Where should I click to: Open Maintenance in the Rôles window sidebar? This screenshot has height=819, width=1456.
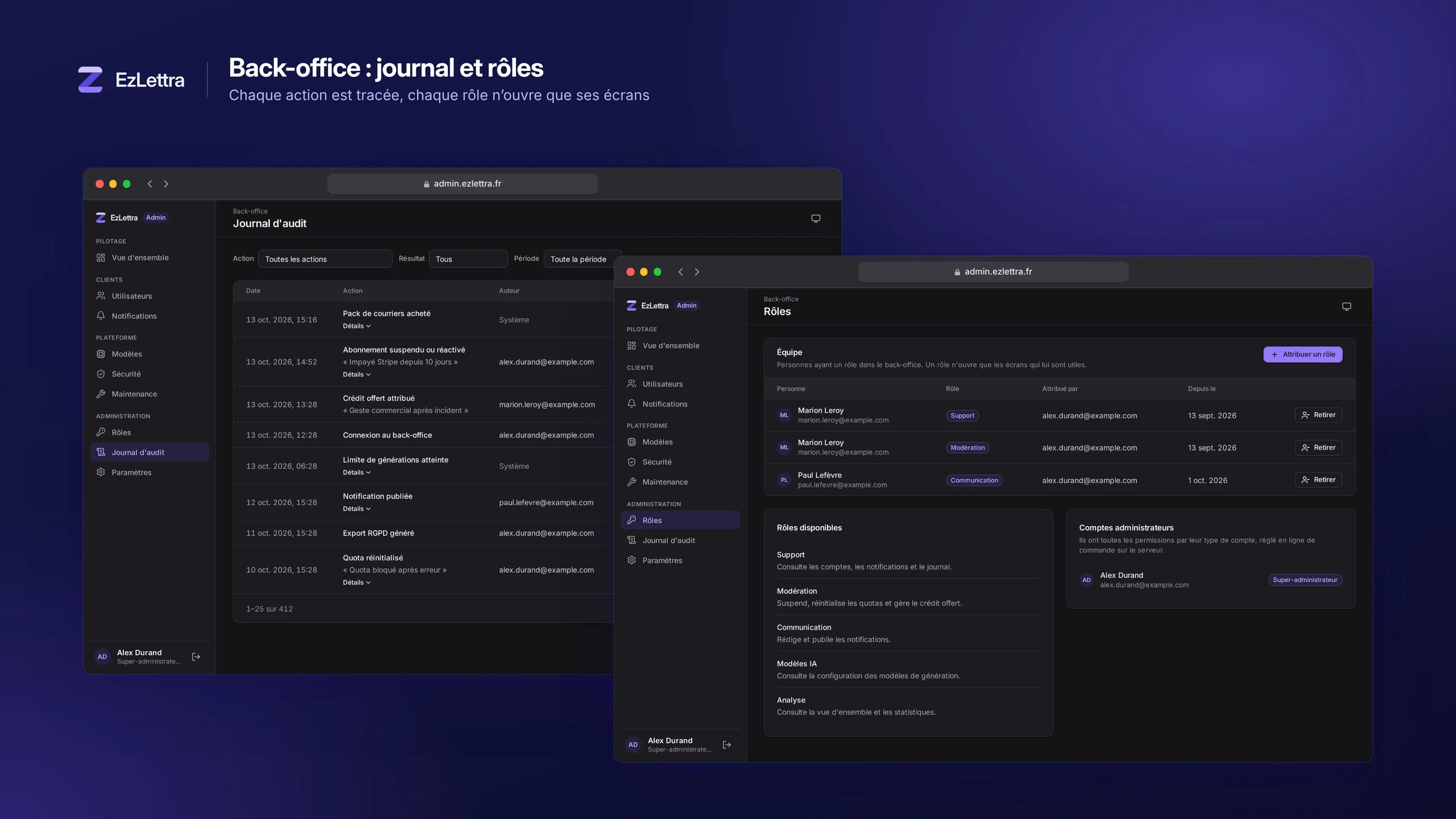pos(680,482)
